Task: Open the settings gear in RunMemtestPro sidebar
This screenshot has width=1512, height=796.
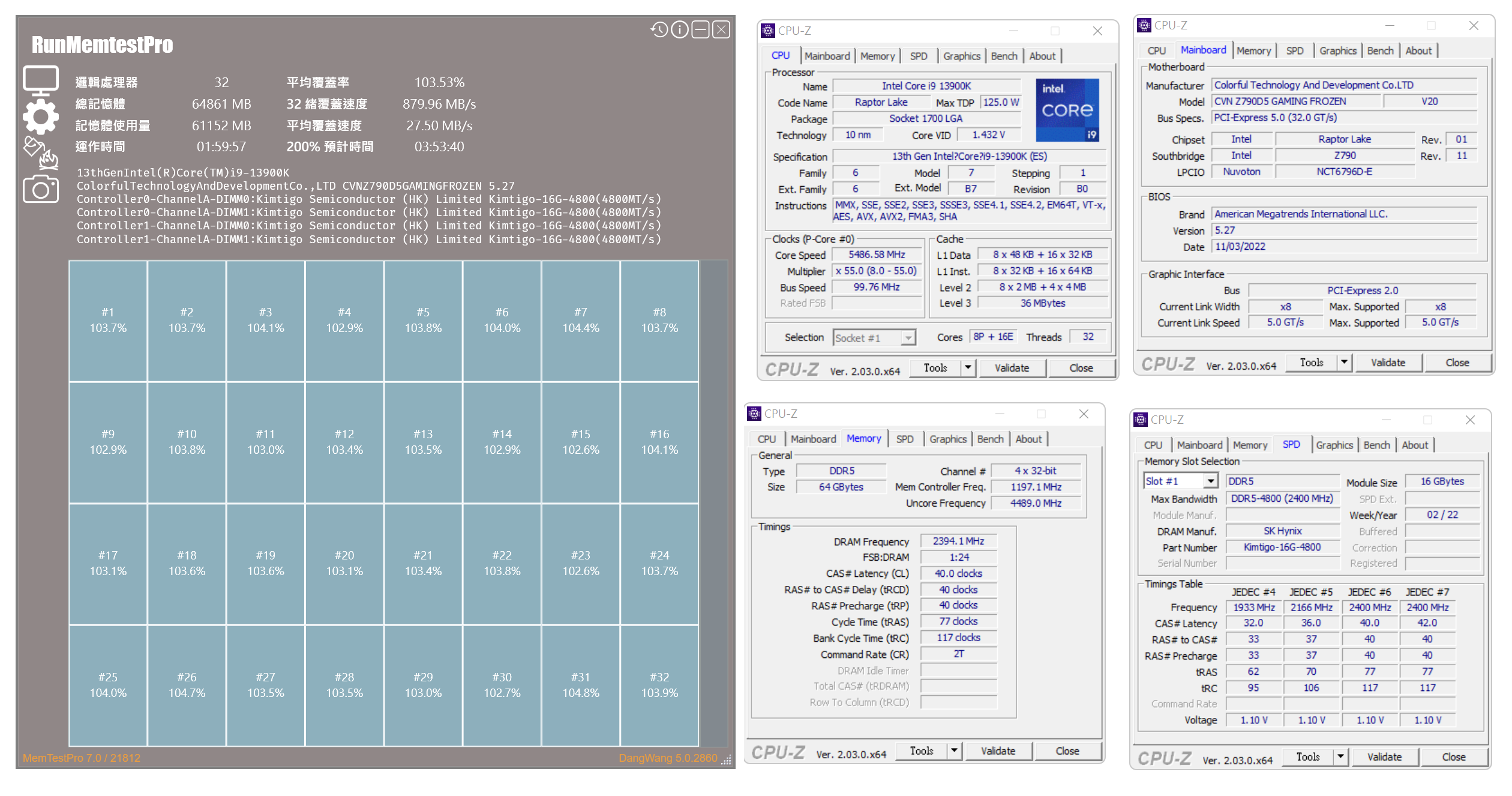Action: pyautogui.click(x=40, y=116)
